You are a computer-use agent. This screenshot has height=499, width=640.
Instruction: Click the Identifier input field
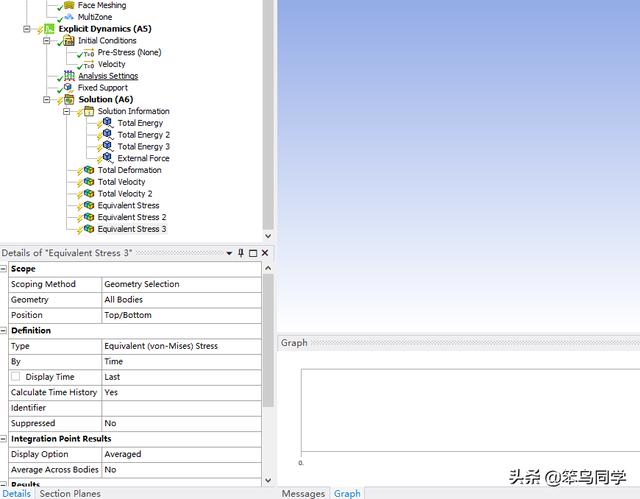click(180, 408)
